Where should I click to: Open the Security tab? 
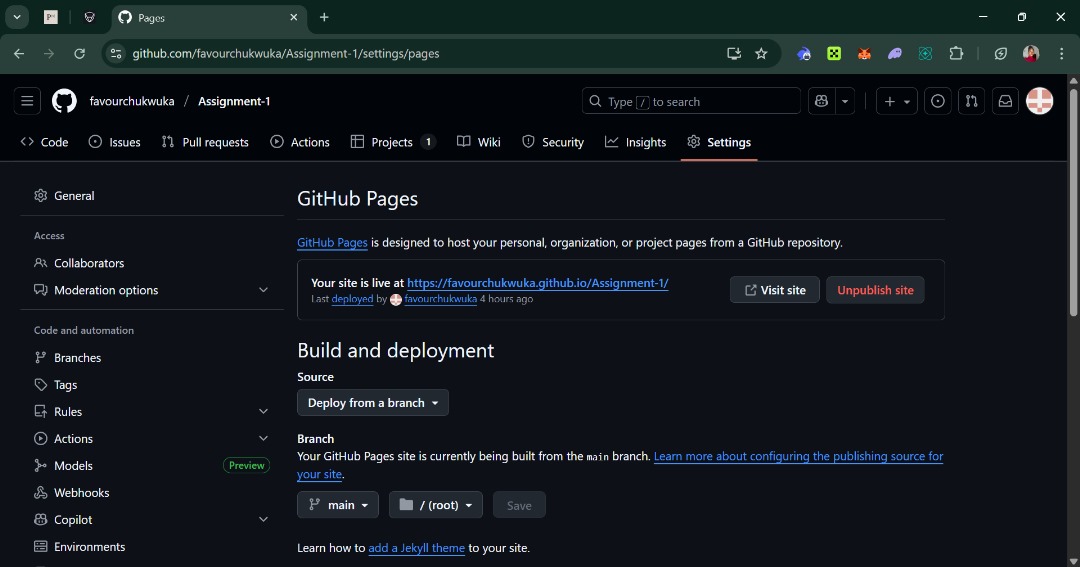click(553, 142)
